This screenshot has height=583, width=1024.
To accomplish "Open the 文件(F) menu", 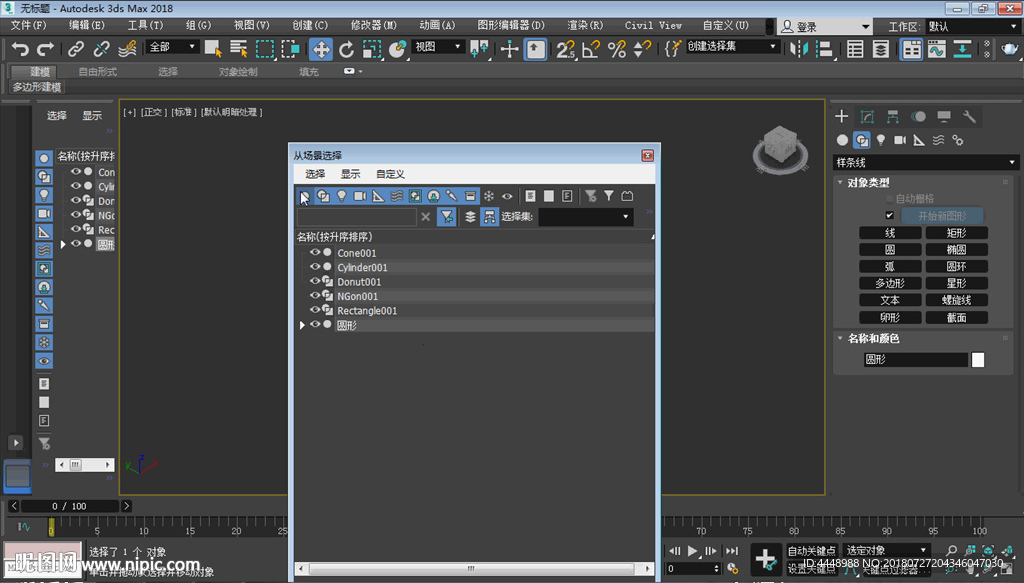I will click(x=29, y=25).
